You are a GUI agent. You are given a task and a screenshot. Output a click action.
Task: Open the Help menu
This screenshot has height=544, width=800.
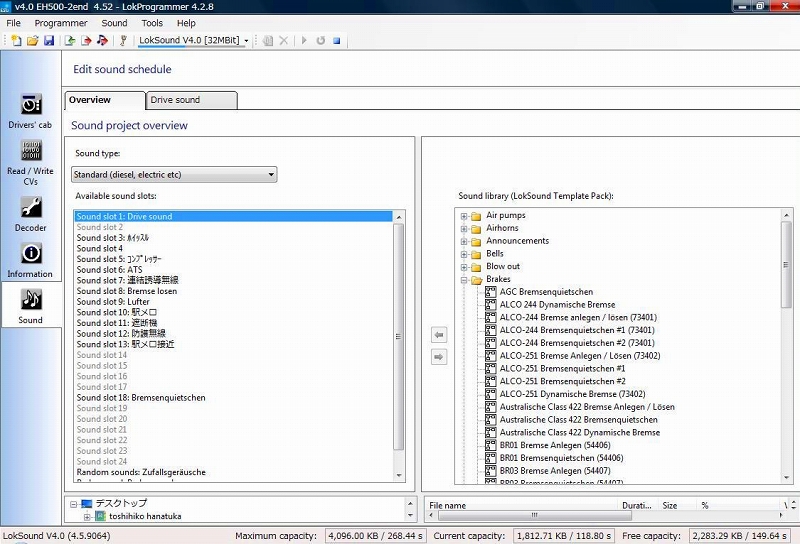pos(186,23)
